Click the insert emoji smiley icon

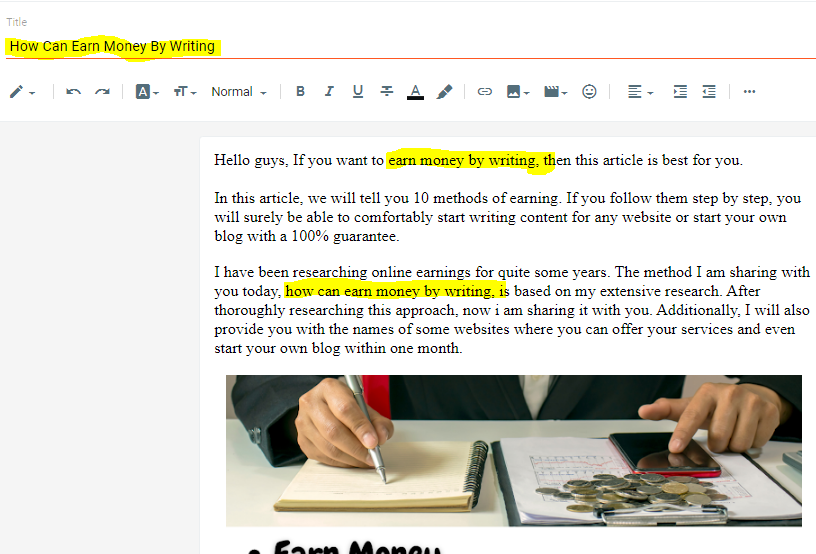coord(589,92)
